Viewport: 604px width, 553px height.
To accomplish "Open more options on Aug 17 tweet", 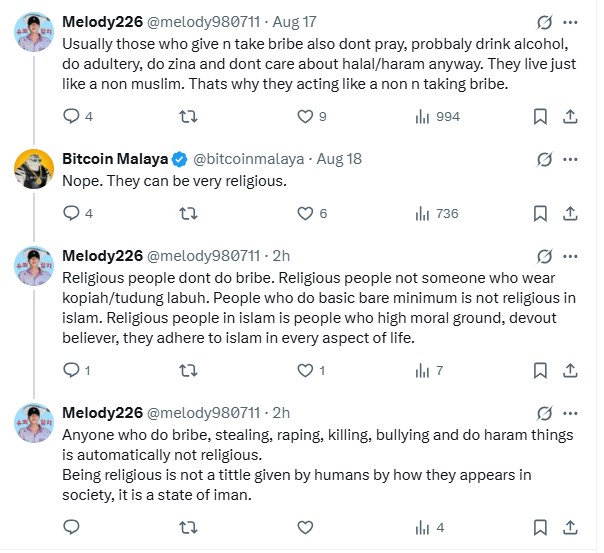I will click(x=570, y=21).
